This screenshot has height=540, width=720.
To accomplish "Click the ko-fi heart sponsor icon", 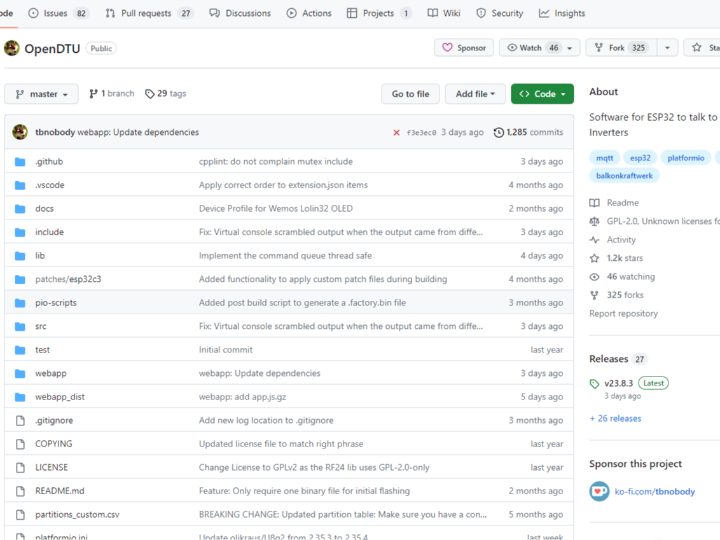I will [x=599, y=491].
